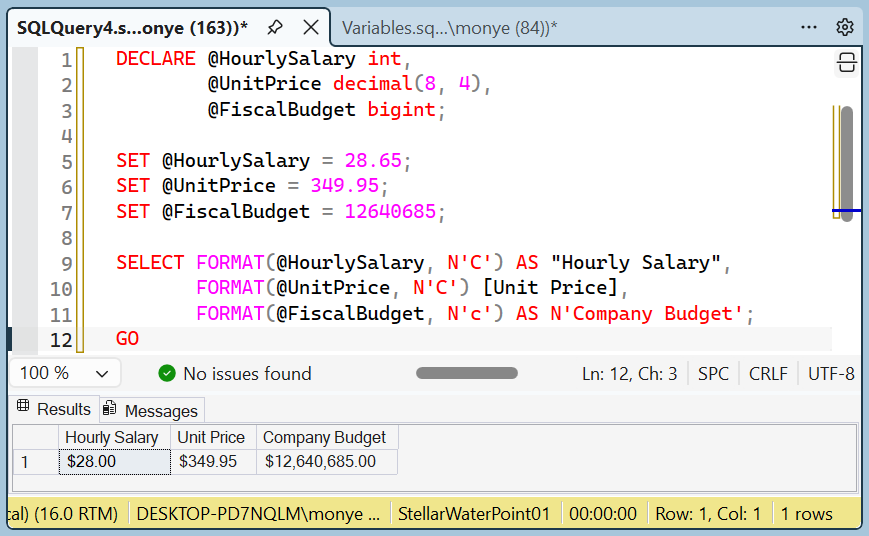Viewport: 869px width, 536px height.
Task: Click the UTF-8 encoding indicator
Action: 831,374
